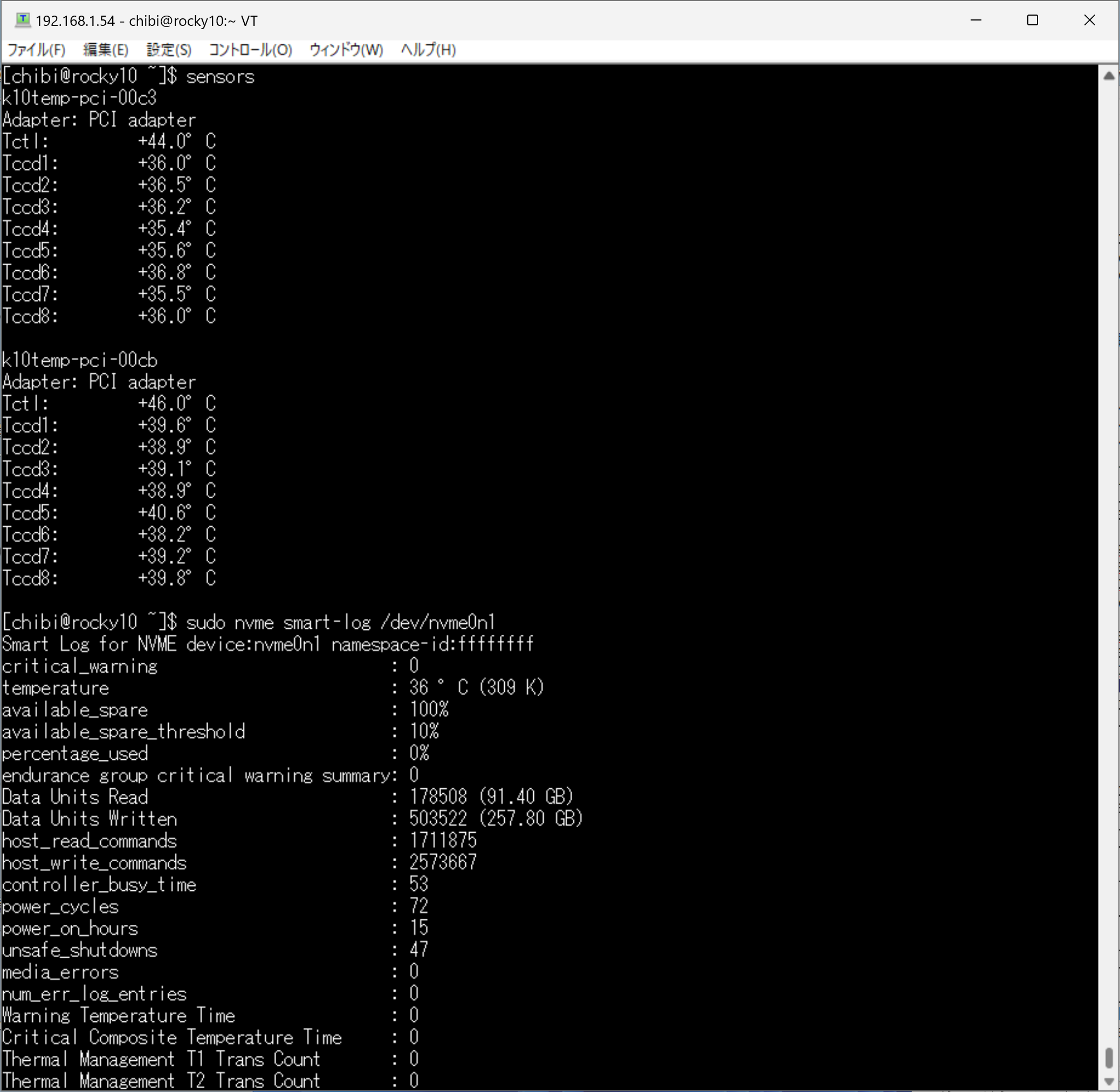1120x1092 pixels.
Task: Open the コントロール(O) menu
Action: pyautogui.click(x=250, y=50)
